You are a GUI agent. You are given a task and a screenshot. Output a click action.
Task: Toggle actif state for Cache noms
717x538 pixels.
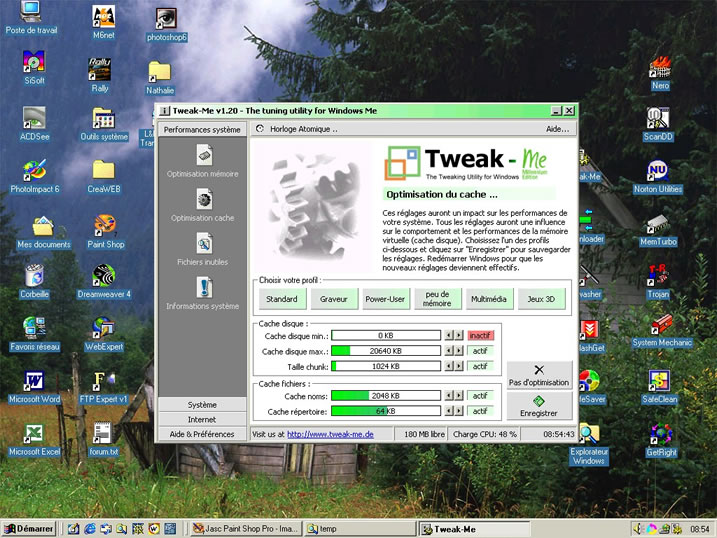(x=480, y=396)
